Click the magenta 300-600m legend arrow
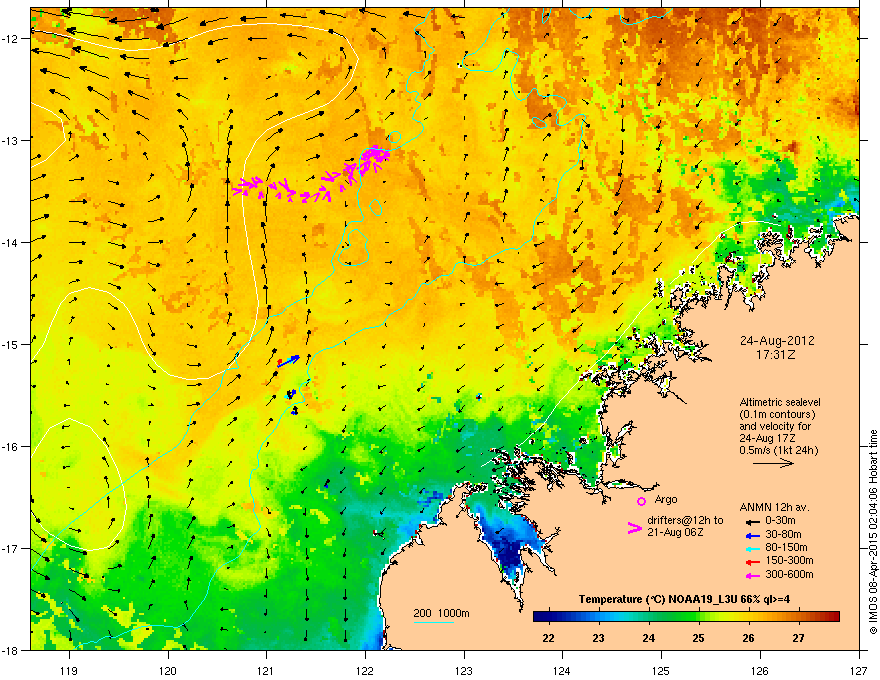The height and width of the screenshot is (680, 880). (753, 575)
